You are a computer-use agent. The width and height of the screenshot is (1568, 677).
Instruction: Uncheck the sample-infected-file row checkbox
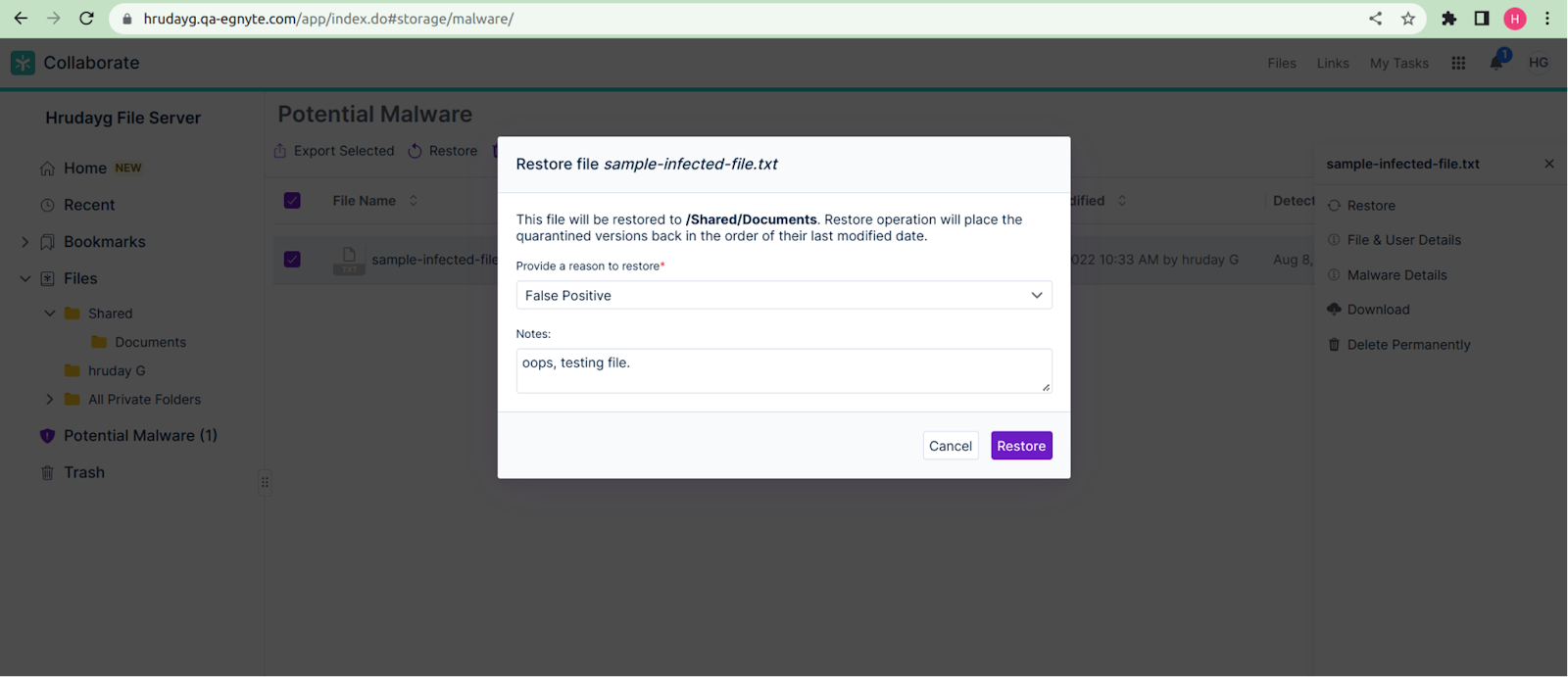[x=292, y=260]
